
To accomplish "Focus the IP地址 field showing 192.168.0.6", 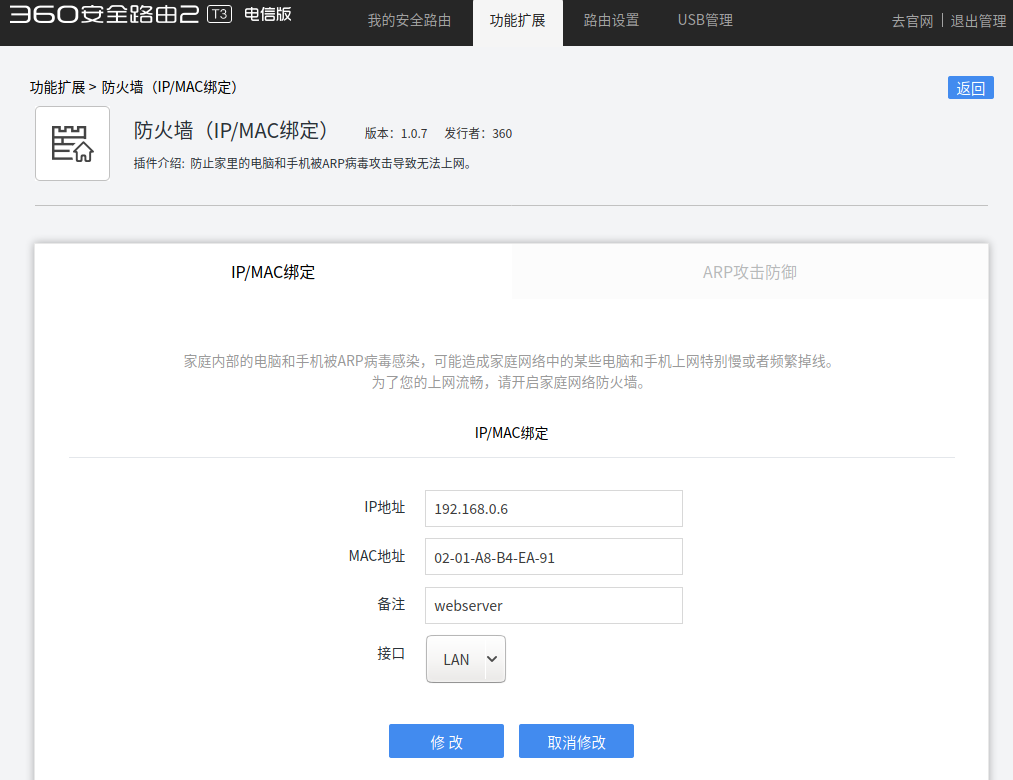I will (553, 508).
